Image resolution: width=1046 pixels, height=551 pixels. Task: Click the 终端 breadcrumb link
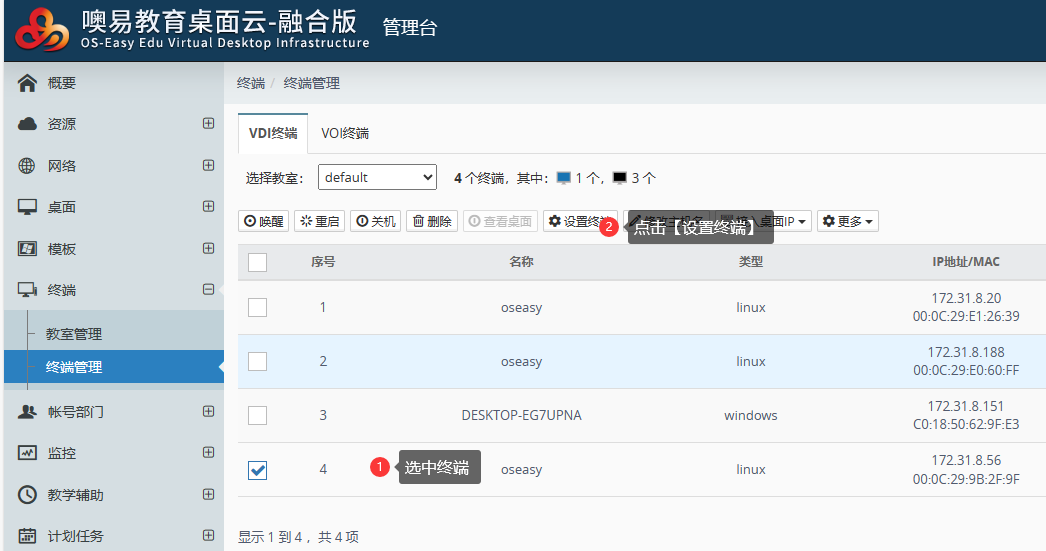[250, 83]
